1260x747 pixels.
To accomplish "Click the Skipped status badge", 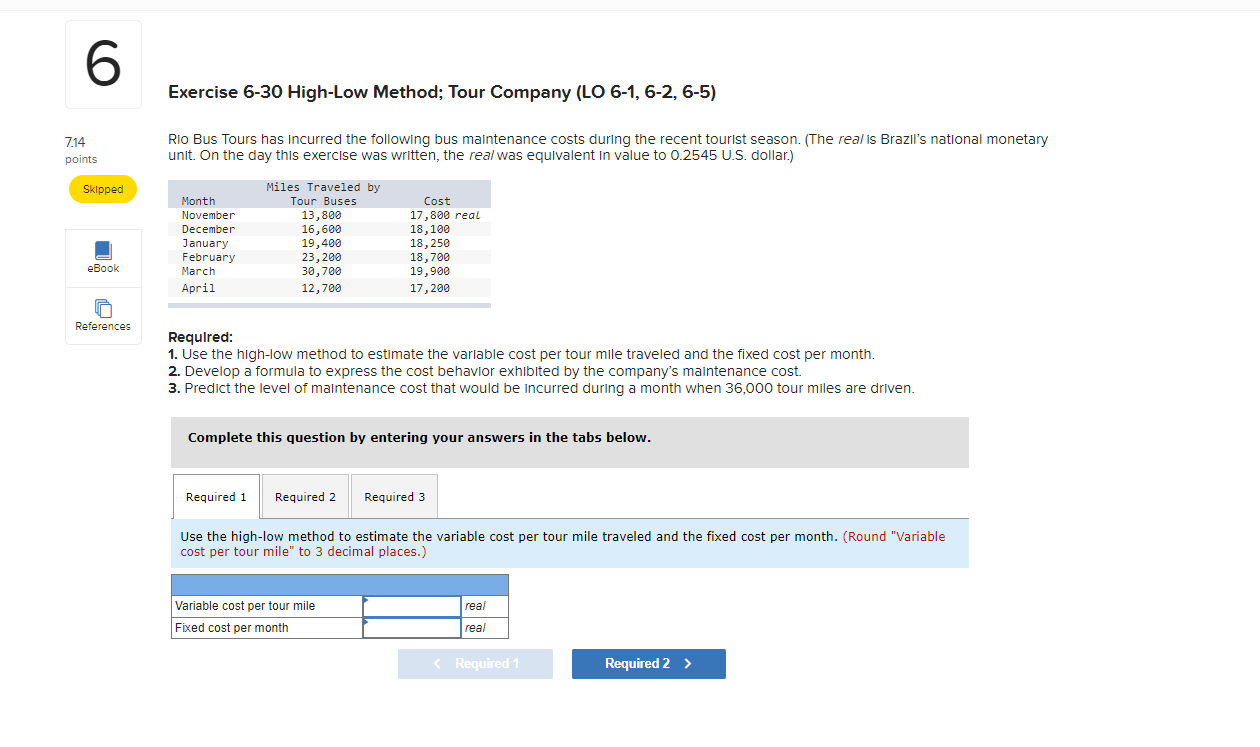I will click(103, 189).
